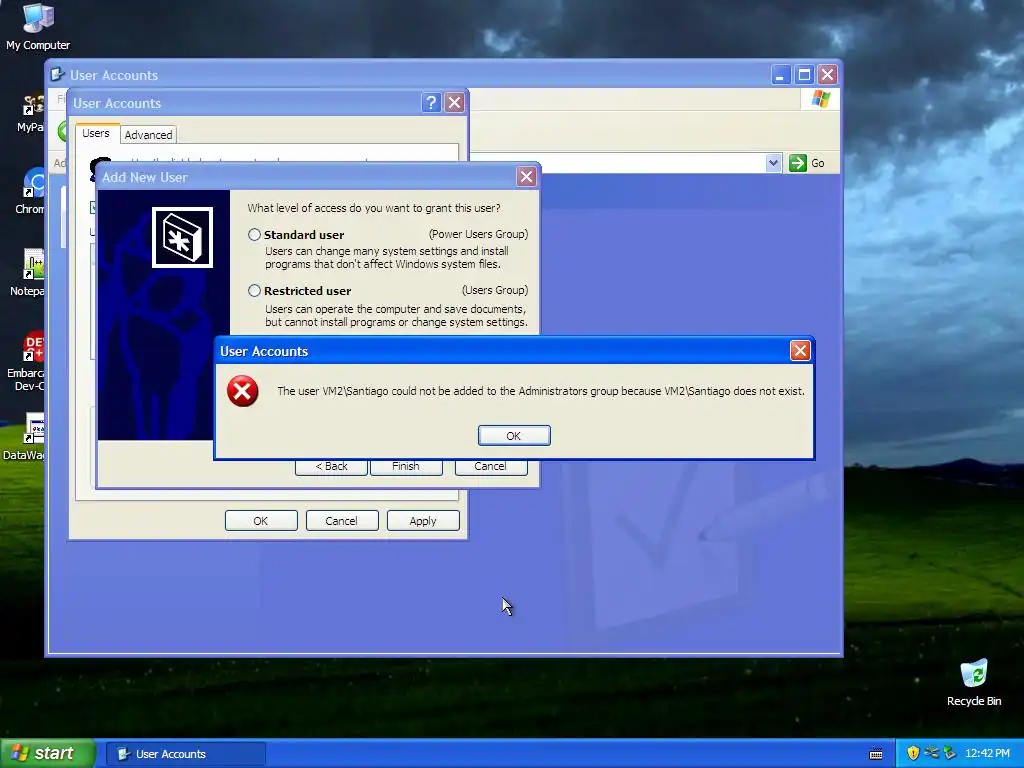This screenshot has height=768, width=1024.
Task: Open the Recycle Bin desktop icon
Action: pos(974,683)
